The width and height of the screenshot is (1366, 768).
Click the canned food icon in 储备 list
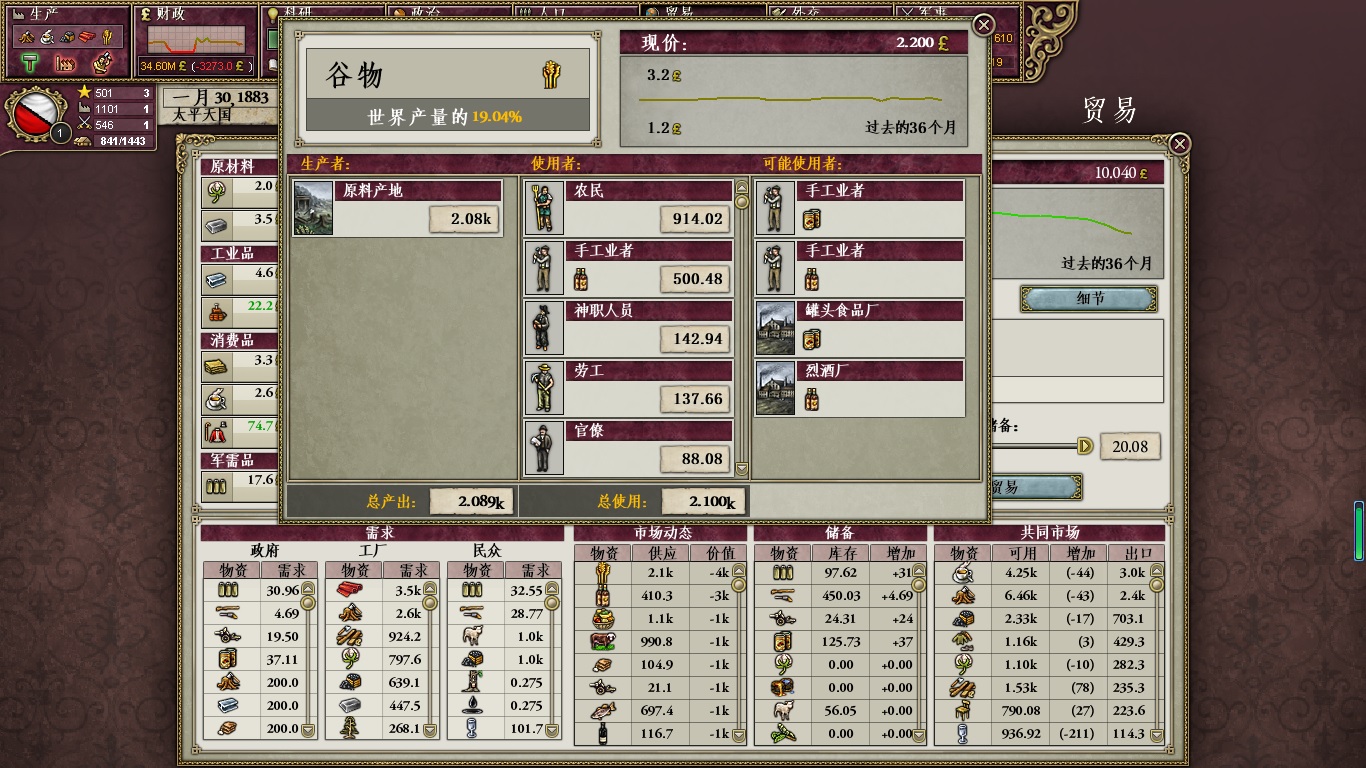pyautogui.click(x=782, y=642)
